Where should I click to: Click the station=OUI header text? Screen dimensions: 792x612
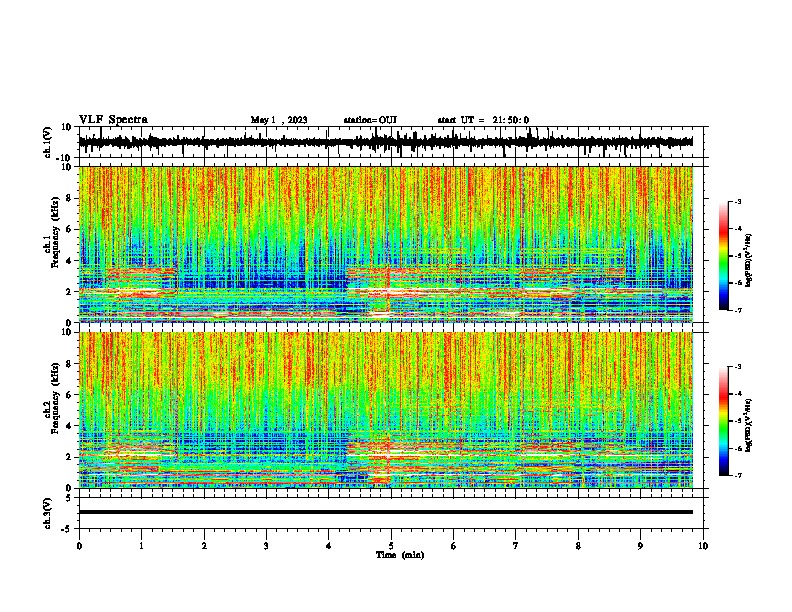[x=370, y=120]
